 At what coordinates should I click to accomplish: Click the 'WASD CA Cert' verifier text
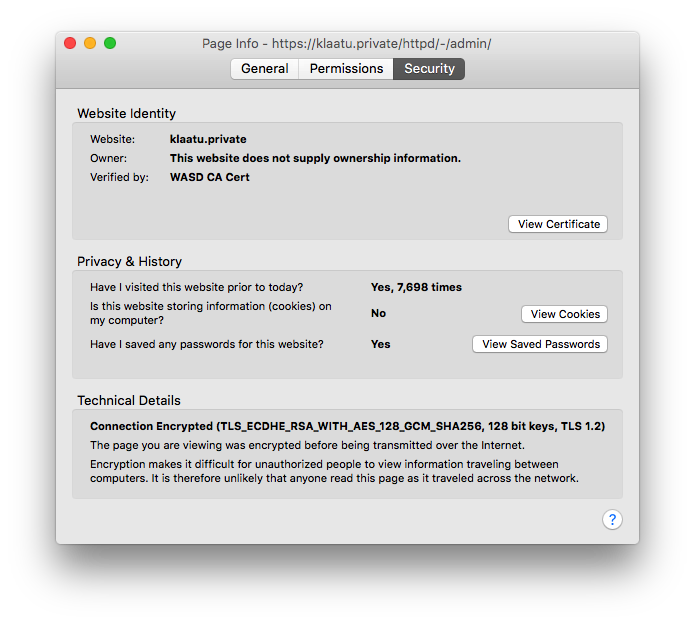(210, 177)
